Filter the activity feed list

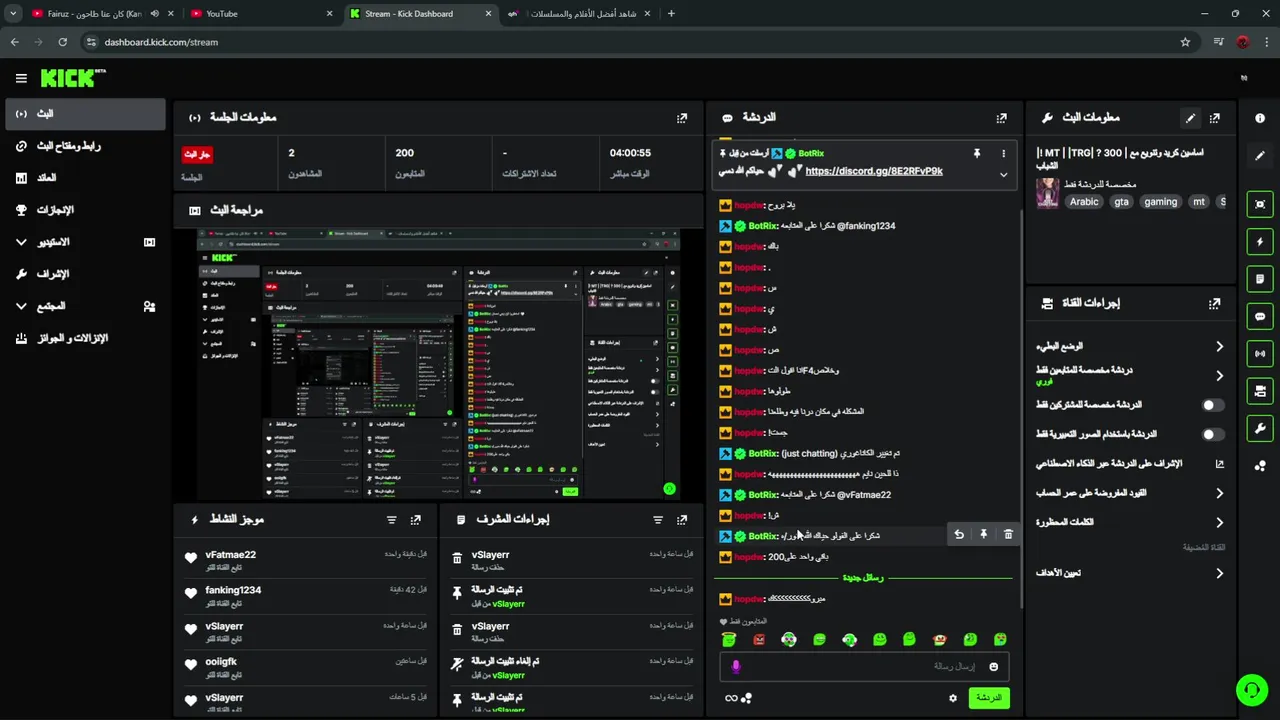(392, 520)
